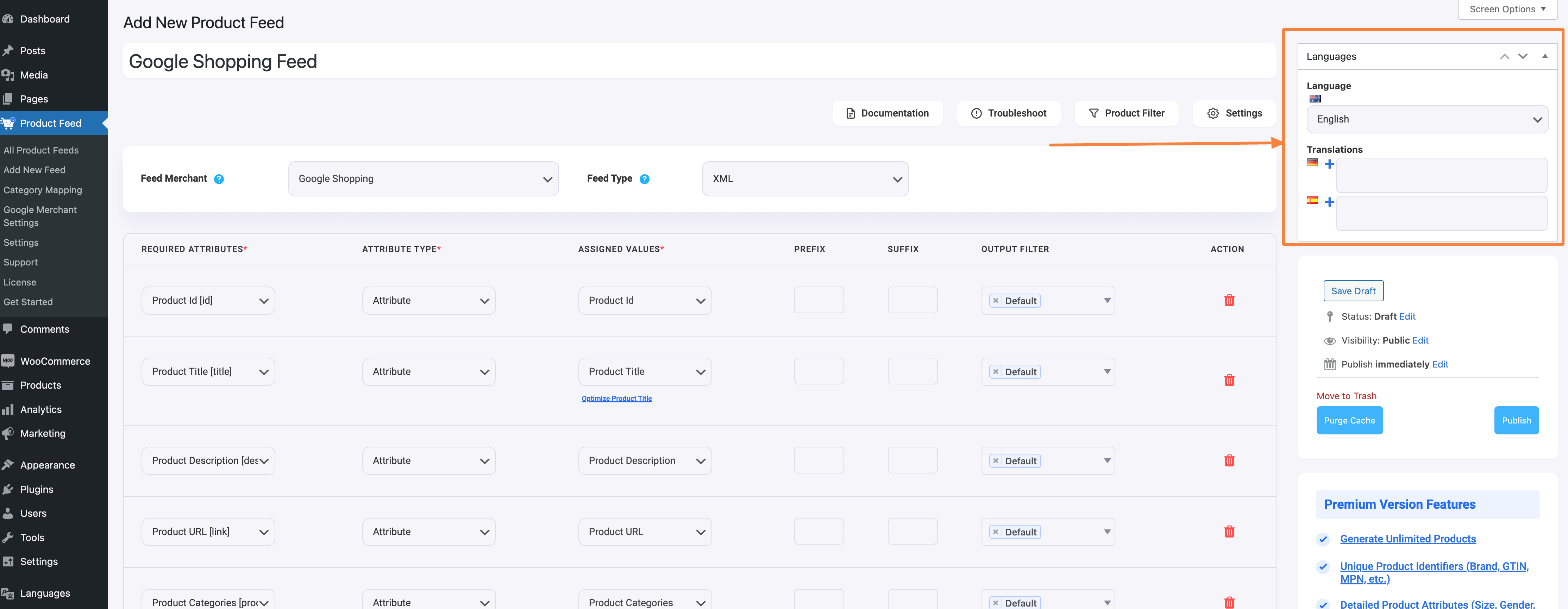
Task: Open feed Settings button
Action: point(1234,113)
